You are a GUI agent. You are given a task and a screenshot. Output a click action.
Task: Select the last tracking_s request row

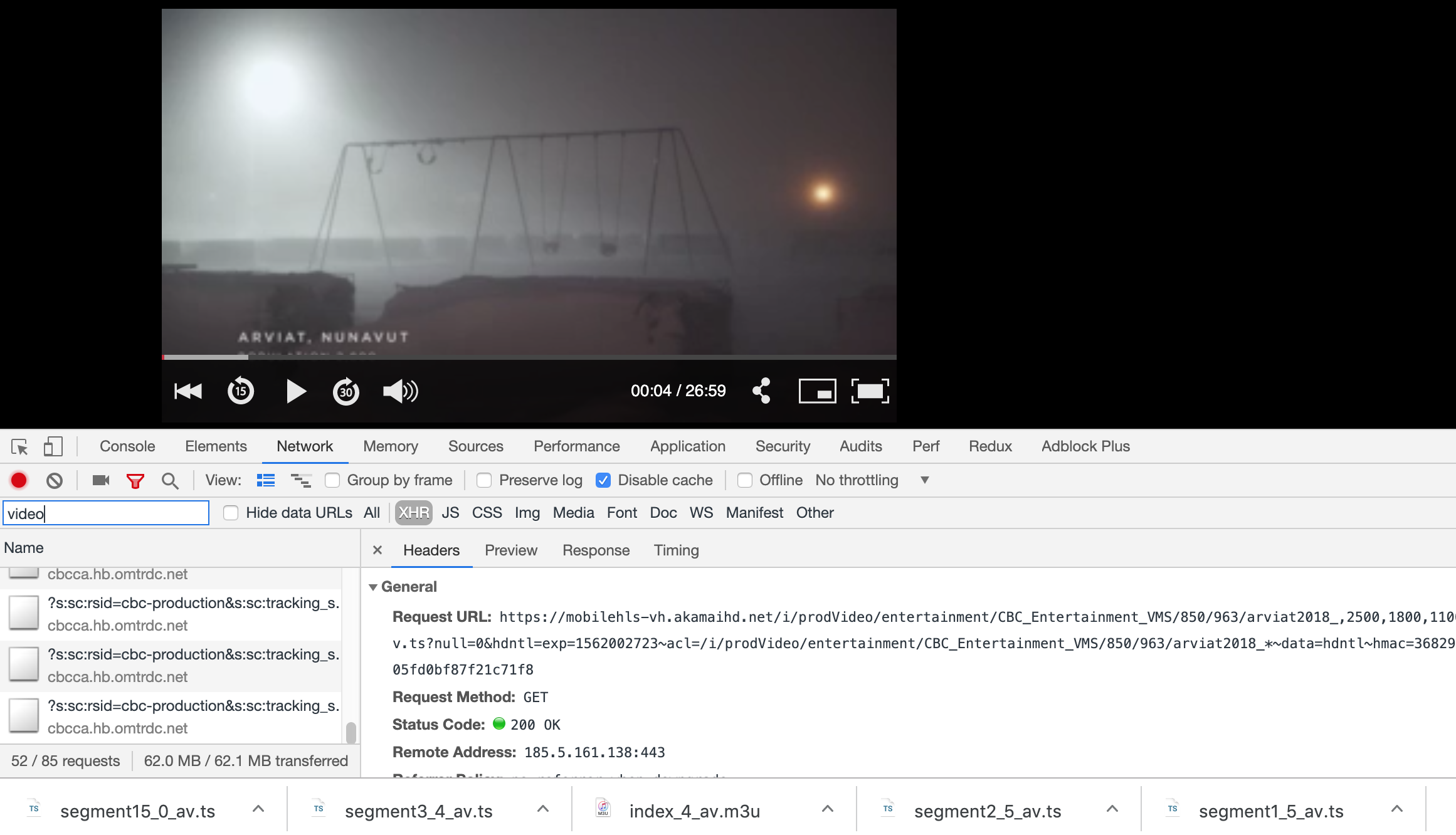[171, 717]
